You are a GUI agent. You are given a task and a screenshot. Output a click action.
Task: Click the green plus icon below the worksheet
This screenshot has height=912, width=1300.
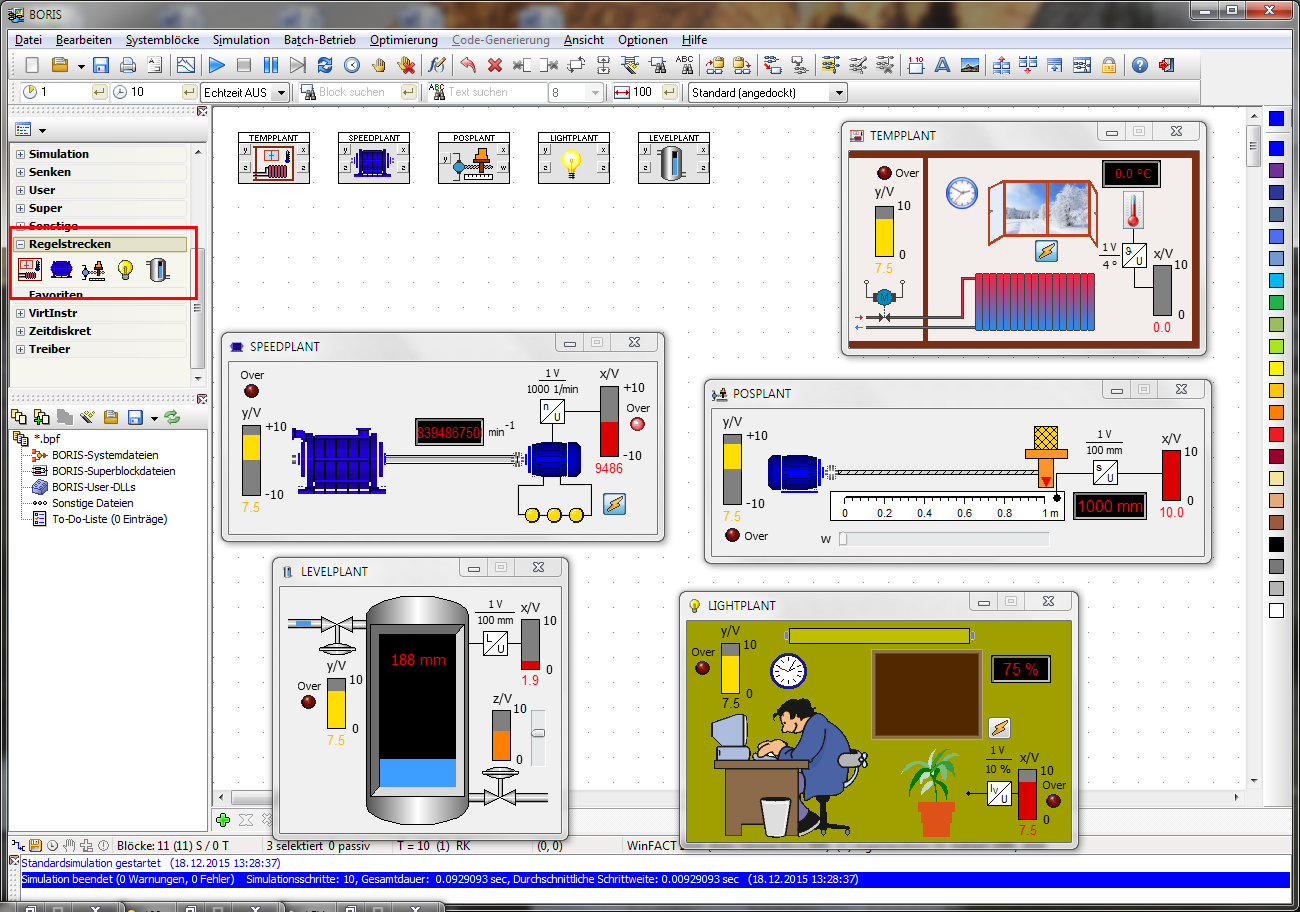click(x=224, y=820)
